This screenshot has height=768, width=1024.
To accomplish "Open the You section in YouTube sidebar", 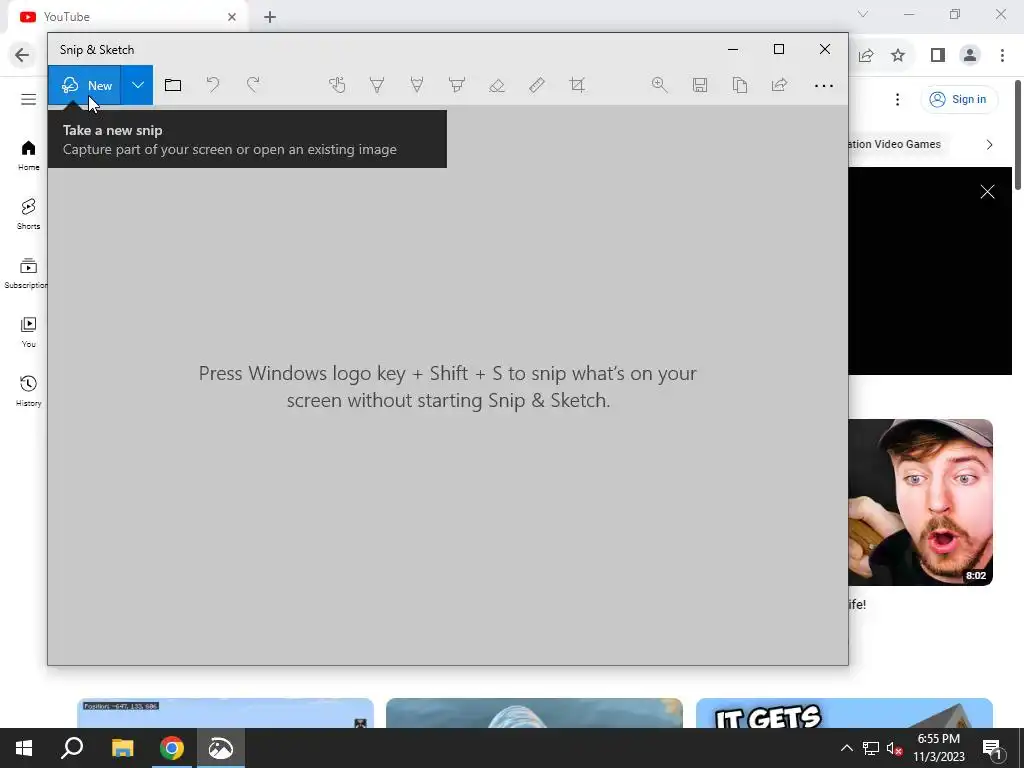I will click(28, 332).
